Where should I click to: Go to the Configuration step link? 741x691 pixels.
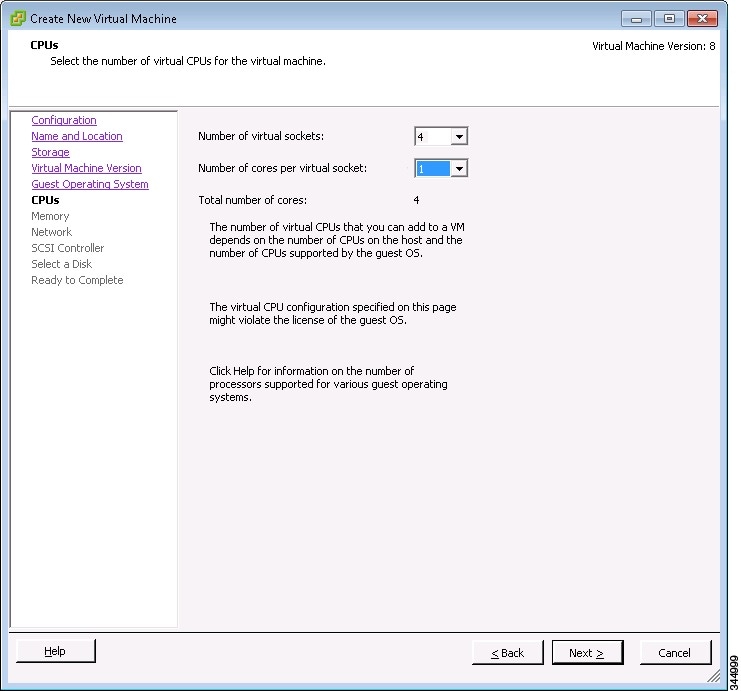click(64, 120)
